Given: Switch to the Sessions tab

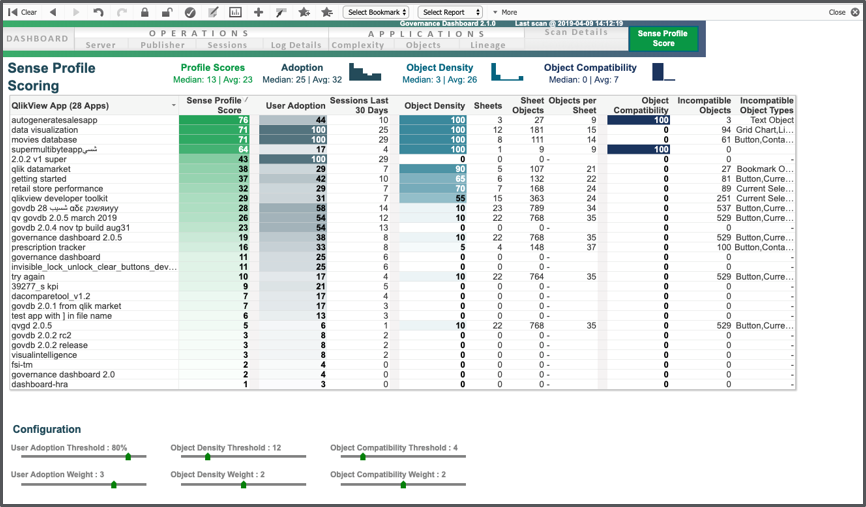Looking at the screenshot, I should (227, 45).
